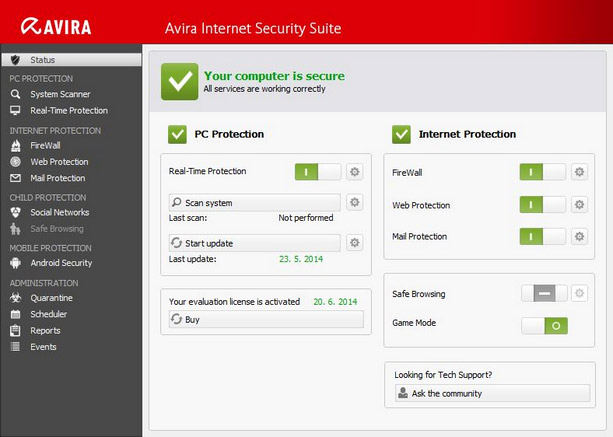Click the Buy license button

click(x=264, y=319)
